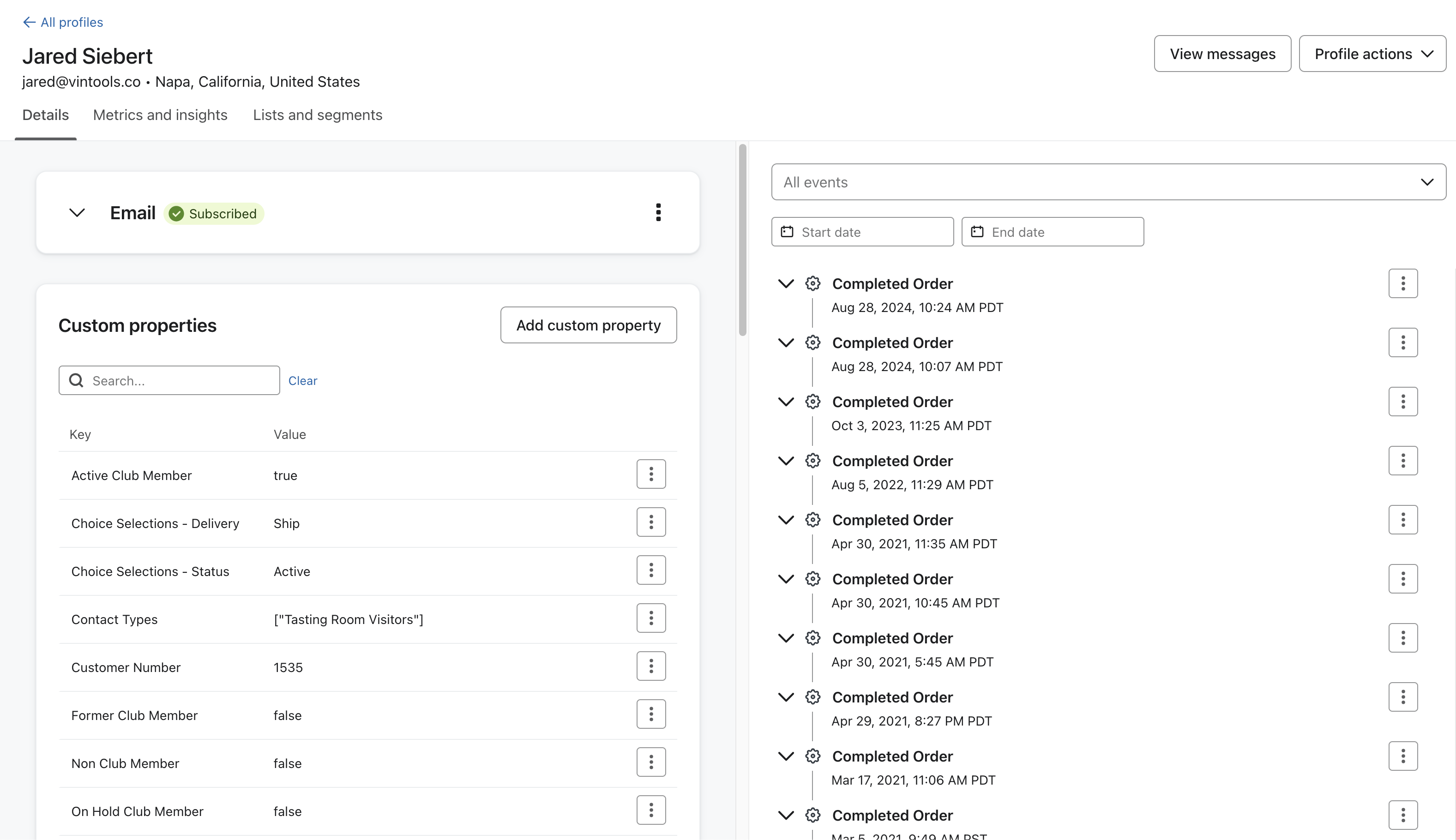Open menu for Aug 28 10:24 AM order
This screenshot has width=1456, height=840.
coord(1402,283)
